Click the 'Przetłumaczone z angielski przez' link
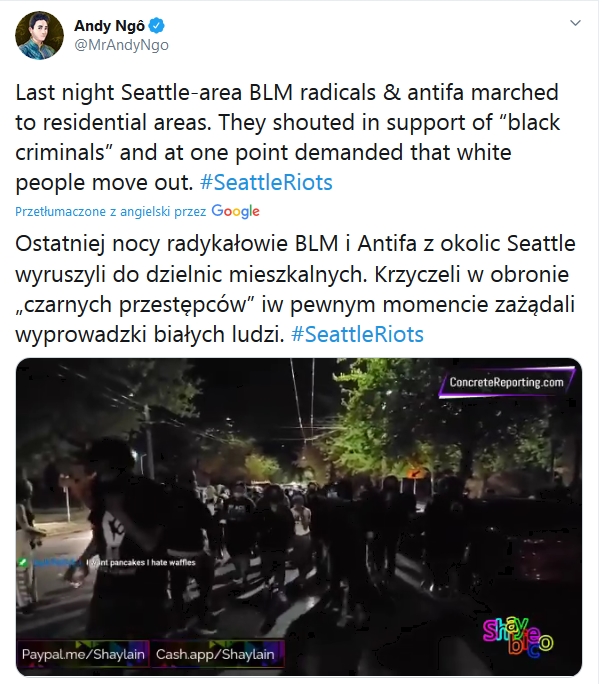This screenshot has width=605, height=684. (x=110, y=212)
